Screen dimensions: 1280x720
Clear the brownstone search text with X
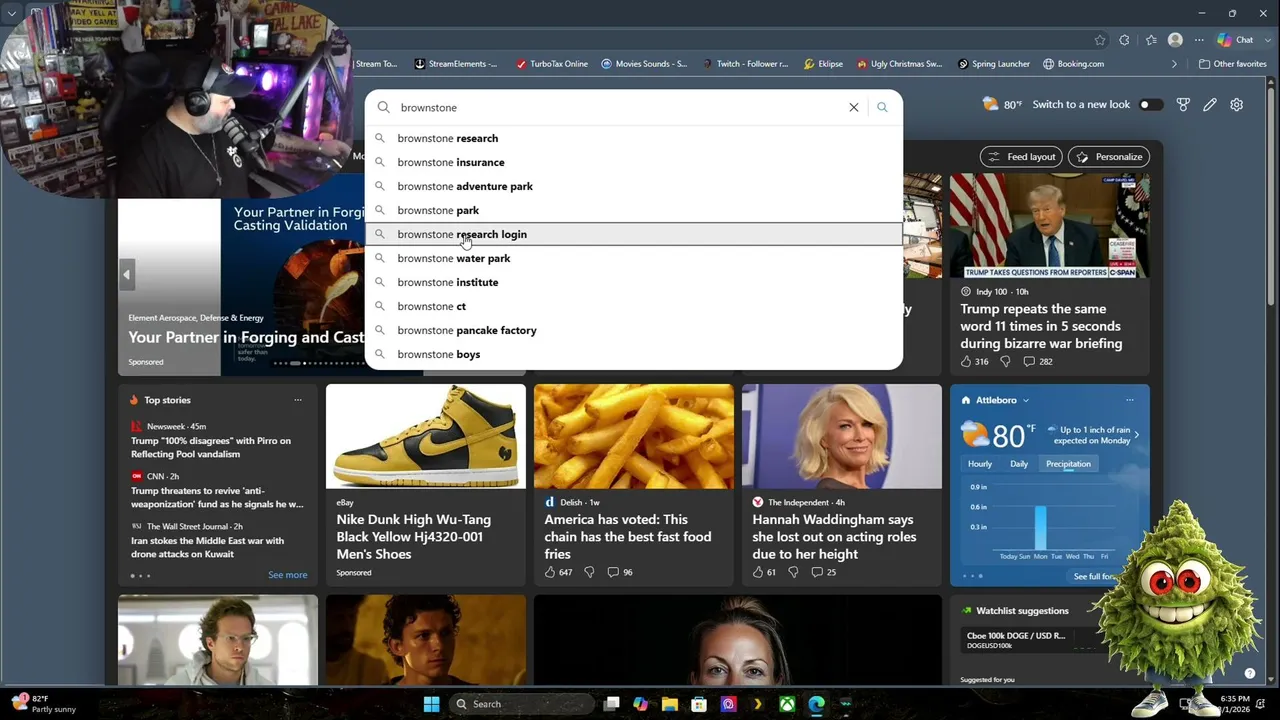854,107
